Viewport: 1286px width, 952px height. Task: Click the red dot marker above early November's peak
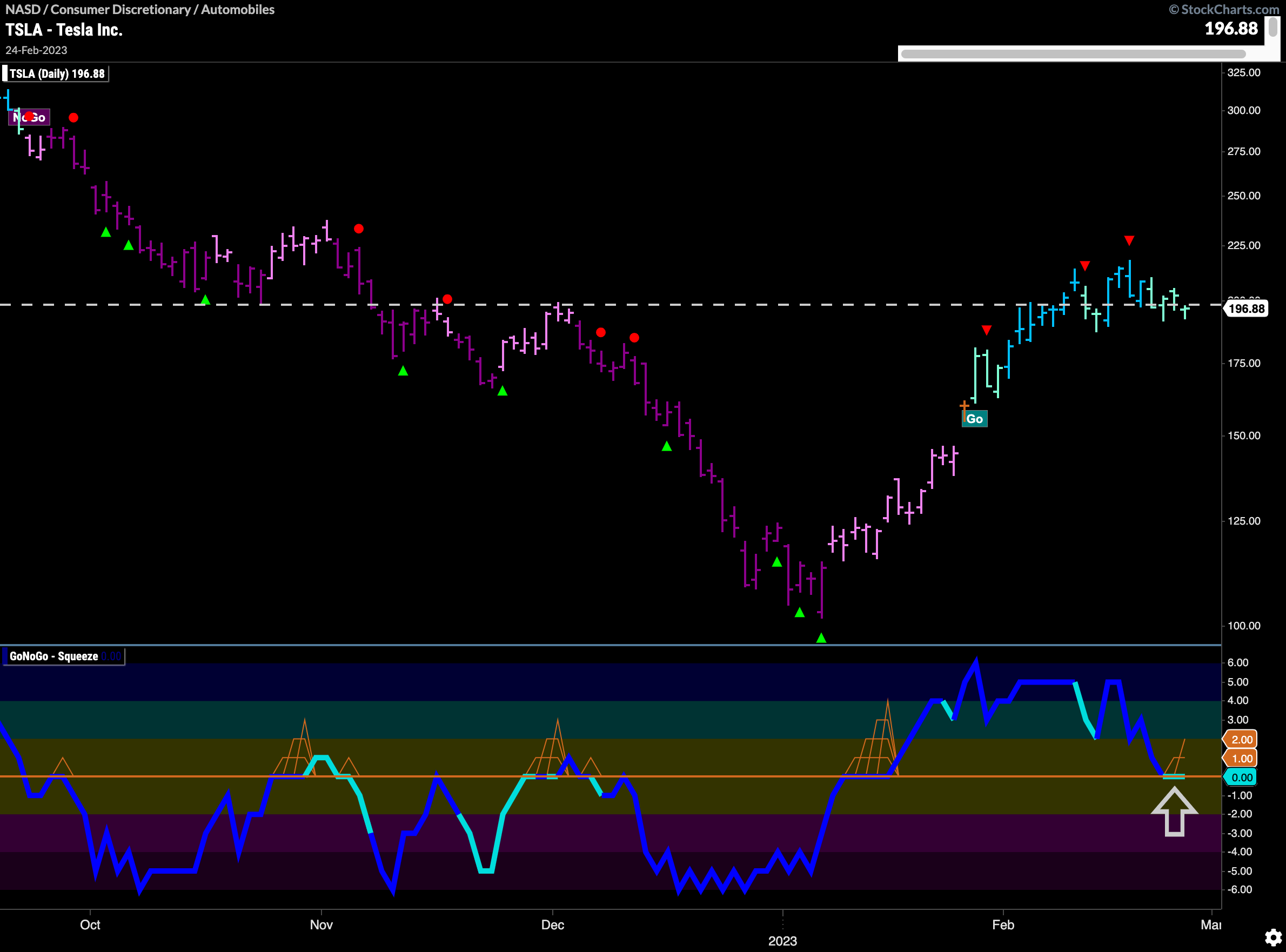[358, 229]
